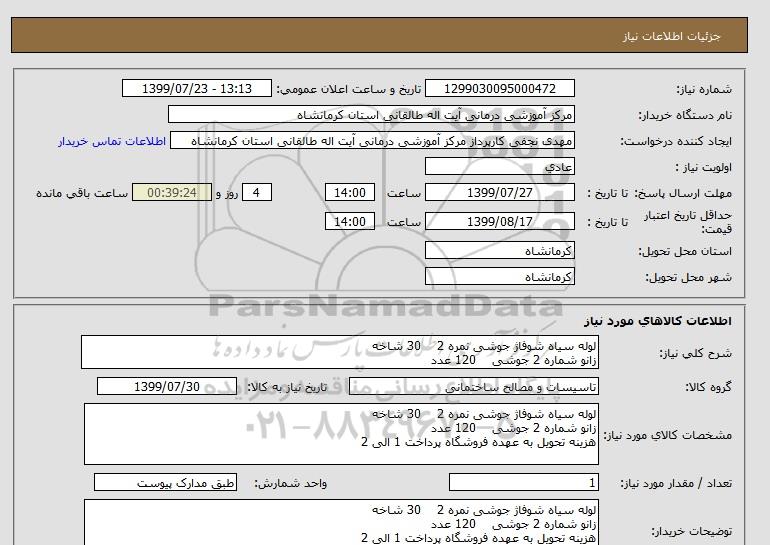This screenshot has width=770, height=545.
Task: Open the اطلاعات تماس خریدار link
Action: pyautogui.click(x=112, y=141)
